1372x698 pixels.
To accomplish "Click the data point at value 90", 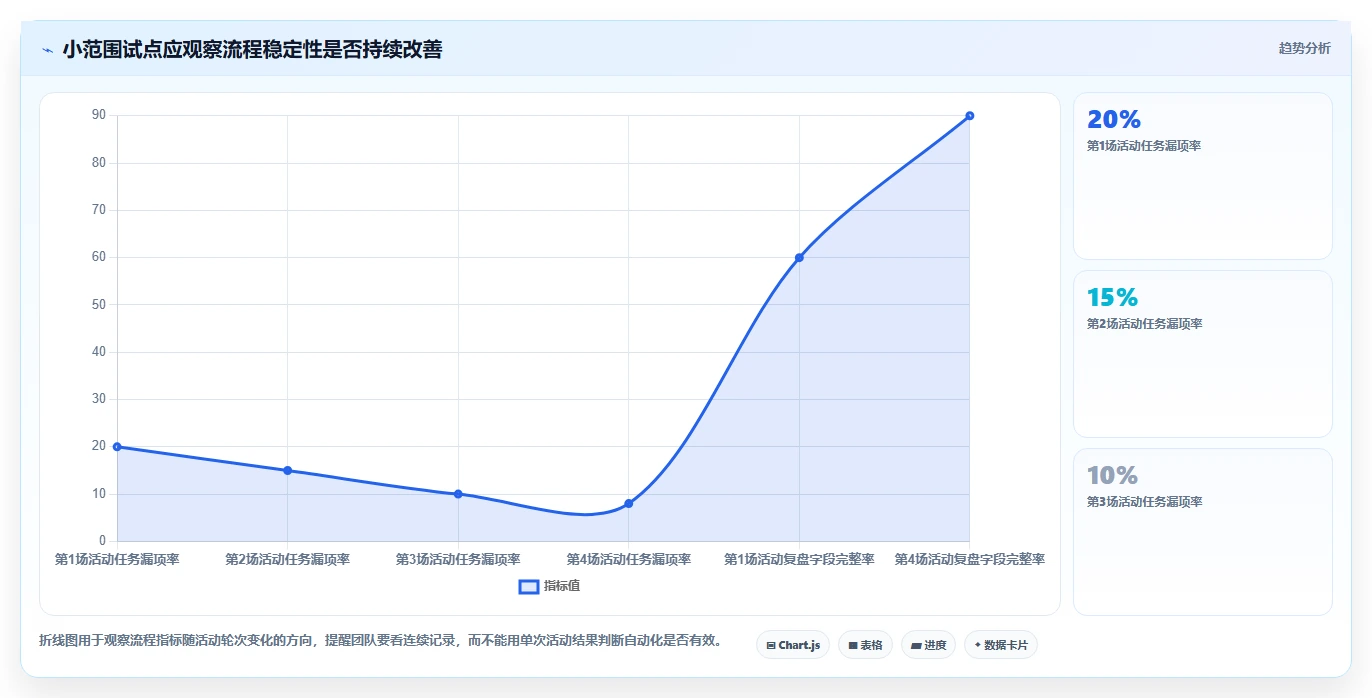I will pos(969,116).
